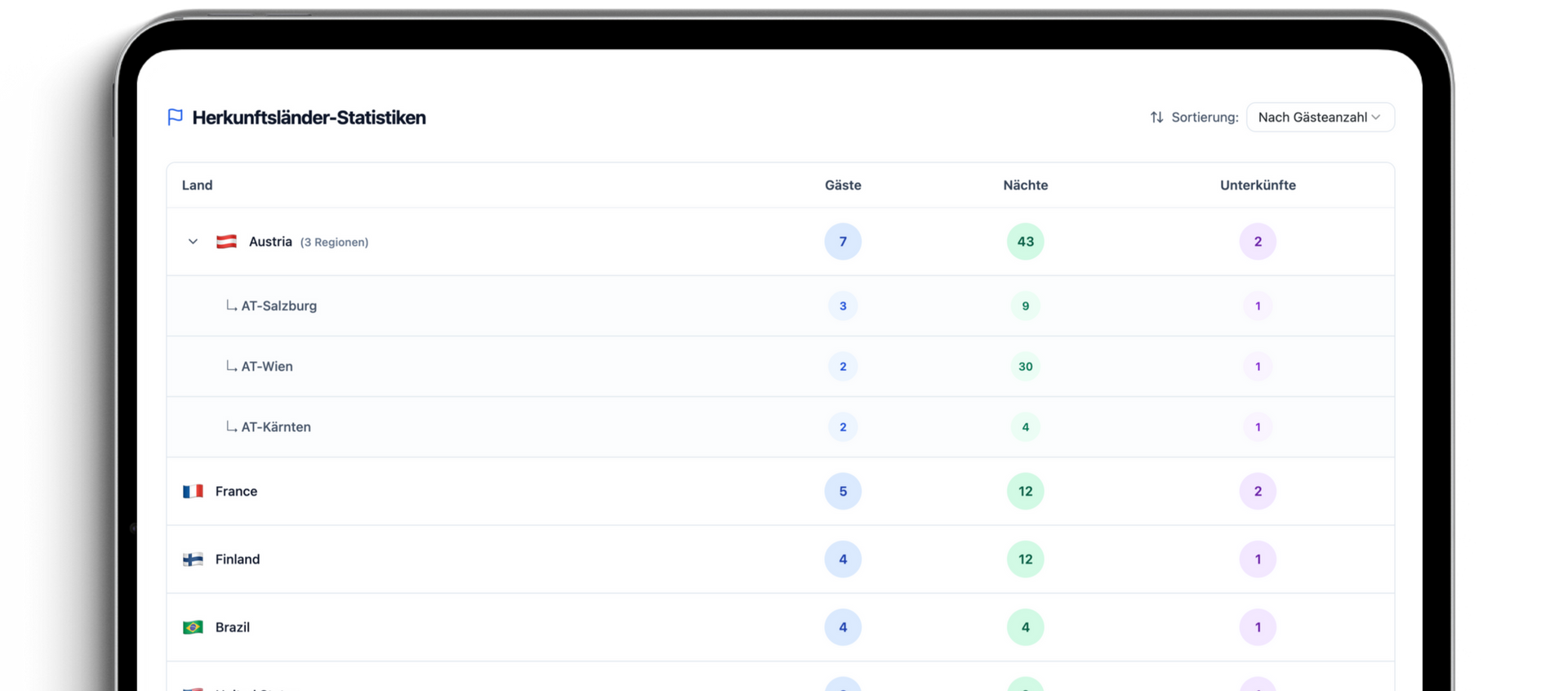Click the Unterkünfte column header
The height and width of the screenshot is (691, 1568).
pyautogui.click(x=1258, y=185)
